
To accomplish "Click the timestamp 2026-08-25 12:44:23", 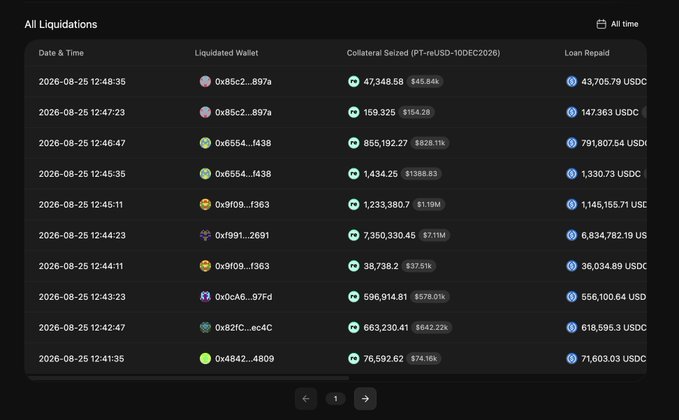I will 82,235.
